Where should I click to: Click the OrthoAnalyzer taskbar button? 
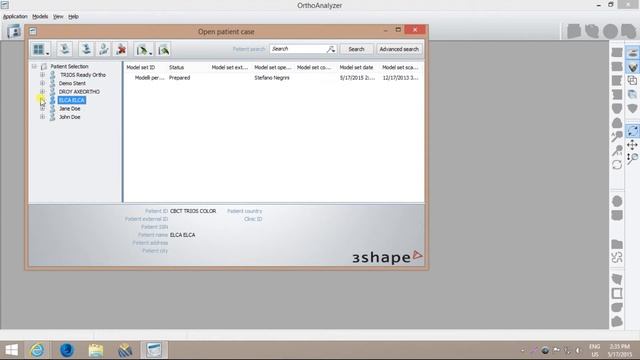click(x=154, y=350)
